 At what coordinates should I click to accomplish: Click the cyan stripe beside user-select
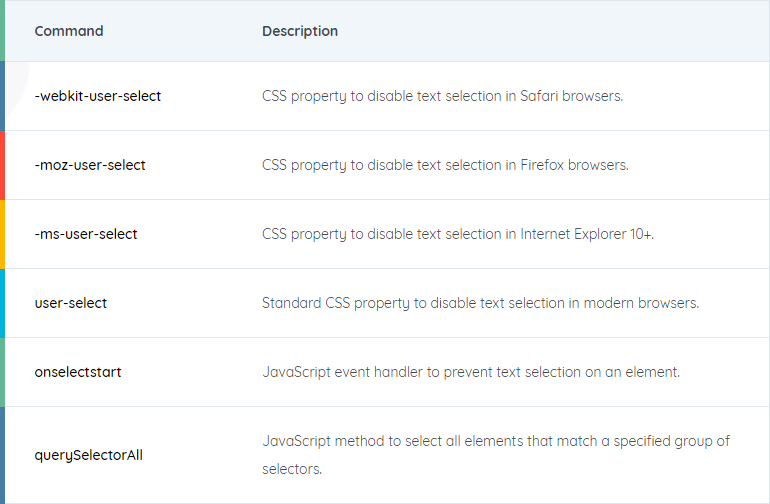tap(2, 303)
